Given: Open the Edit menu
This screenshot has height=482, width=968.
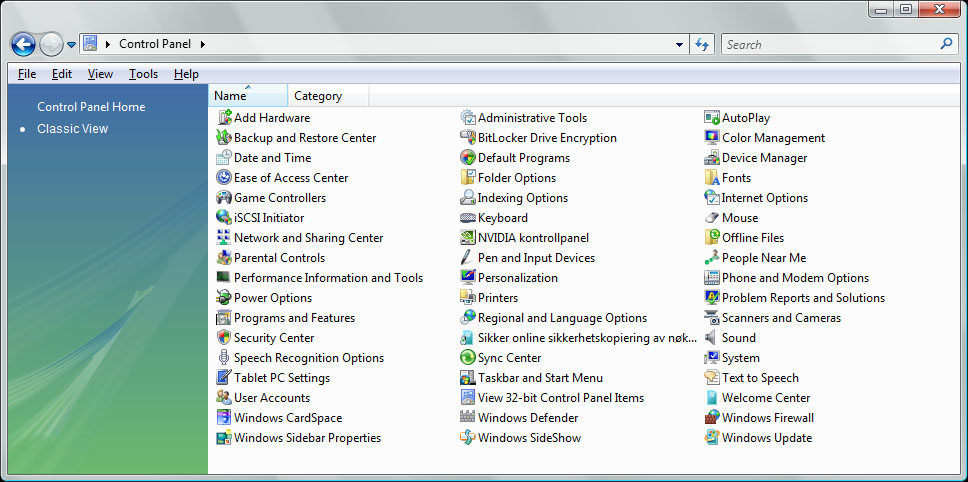Looking at the screenshot, I should tap(62, 74).
